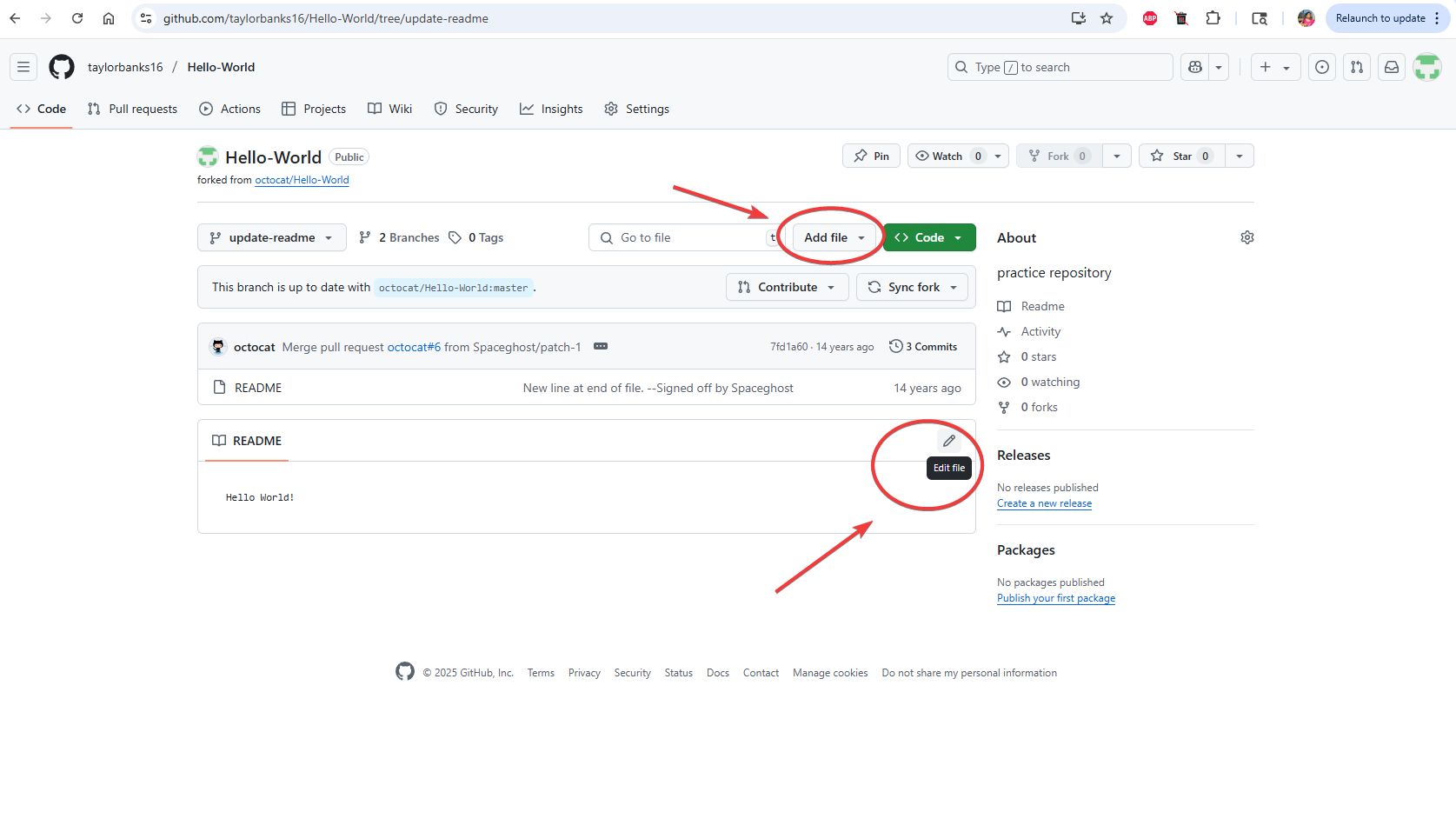Open the Add file dropdown
Viewport: 1456px width, 832px height.
[x=834, y=237]
